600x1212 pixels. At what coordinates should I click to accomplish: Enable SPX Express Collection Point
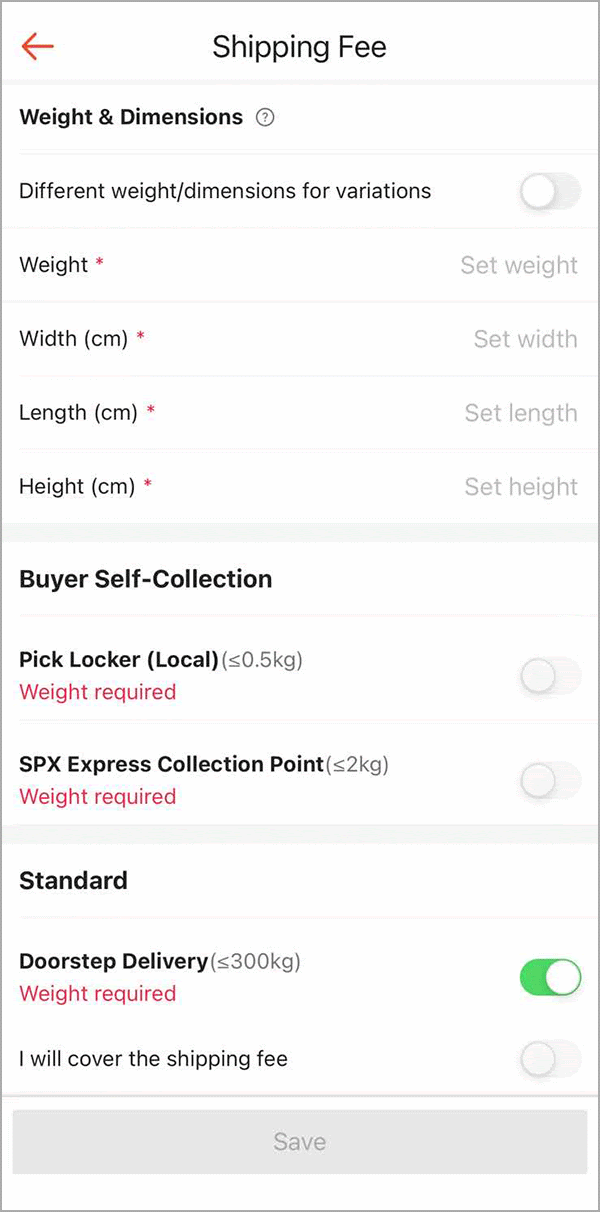[x=549, y=781]
